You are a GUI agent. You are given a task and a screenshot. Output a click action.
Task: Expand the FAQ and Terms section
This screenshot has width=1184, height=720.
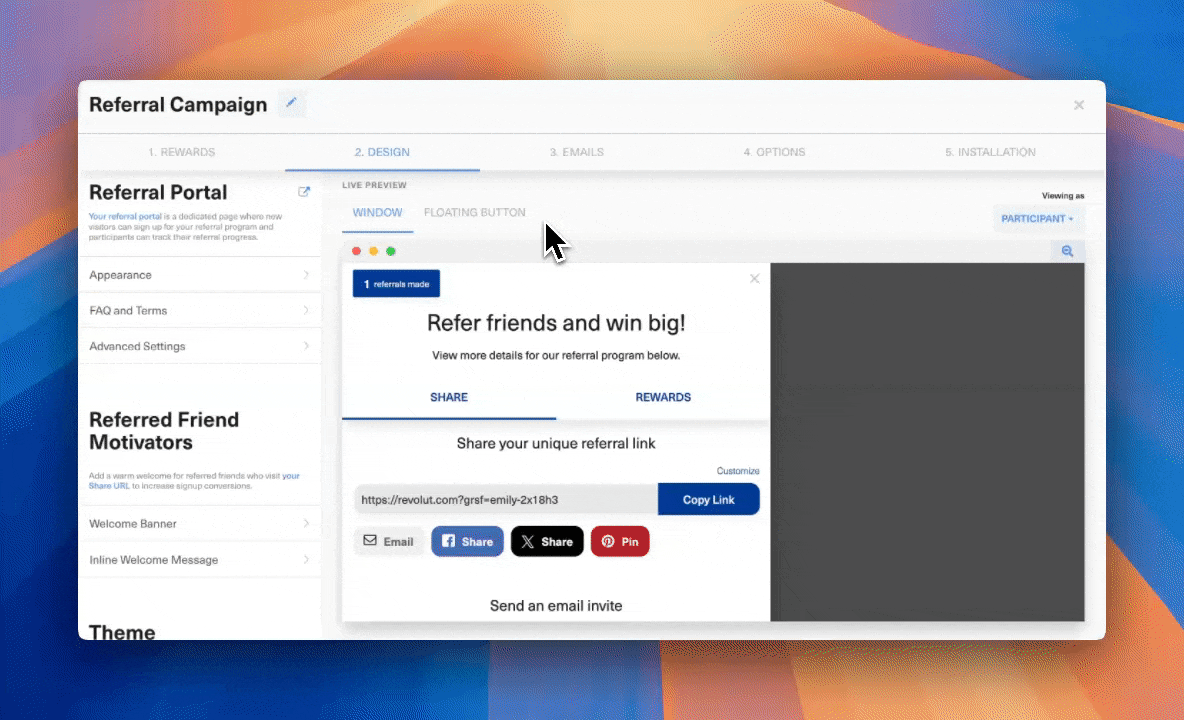pyautogui.click(x=200, y=310)
